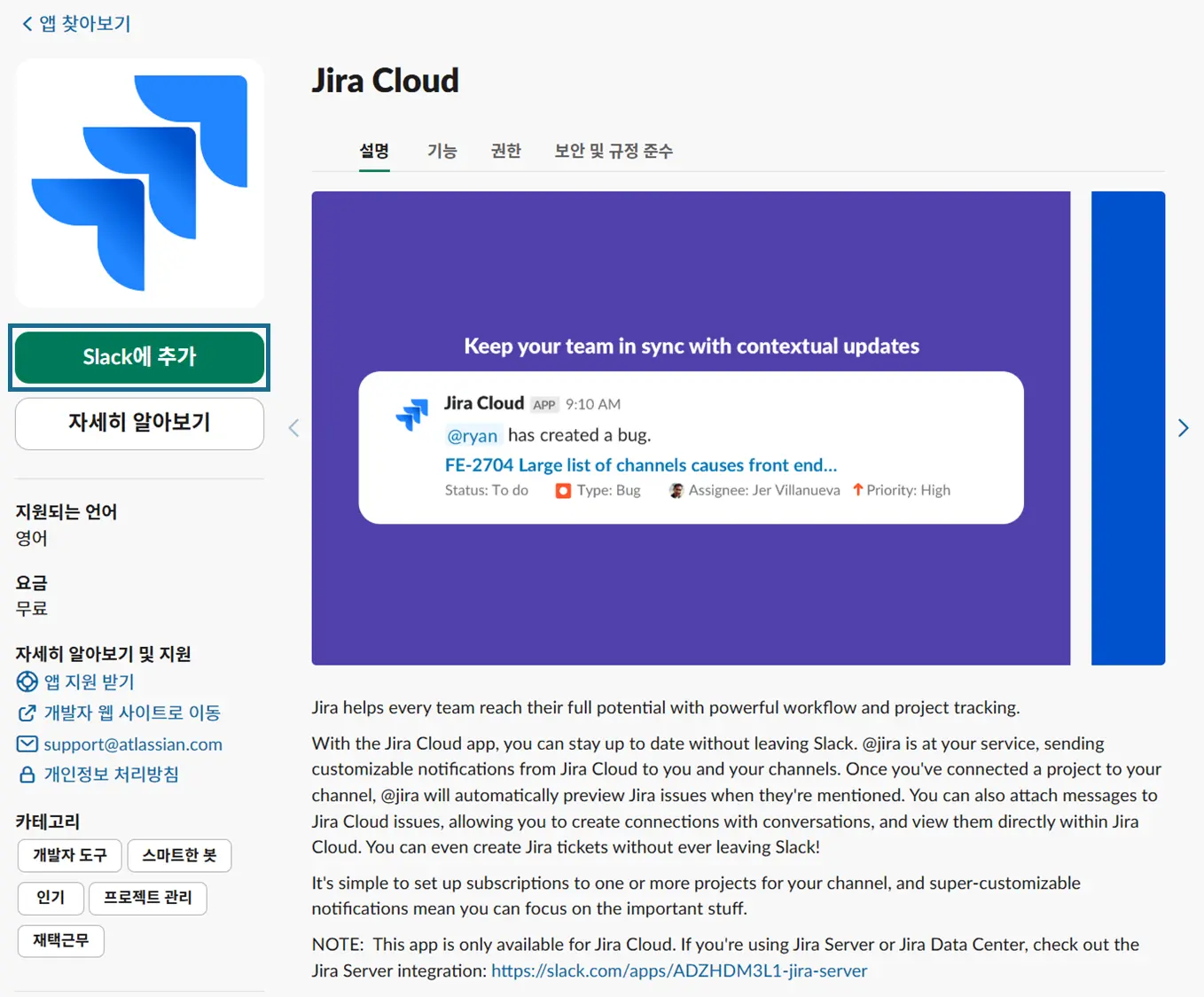
Task: Click the 요금 heading
Action: (32, 583)
